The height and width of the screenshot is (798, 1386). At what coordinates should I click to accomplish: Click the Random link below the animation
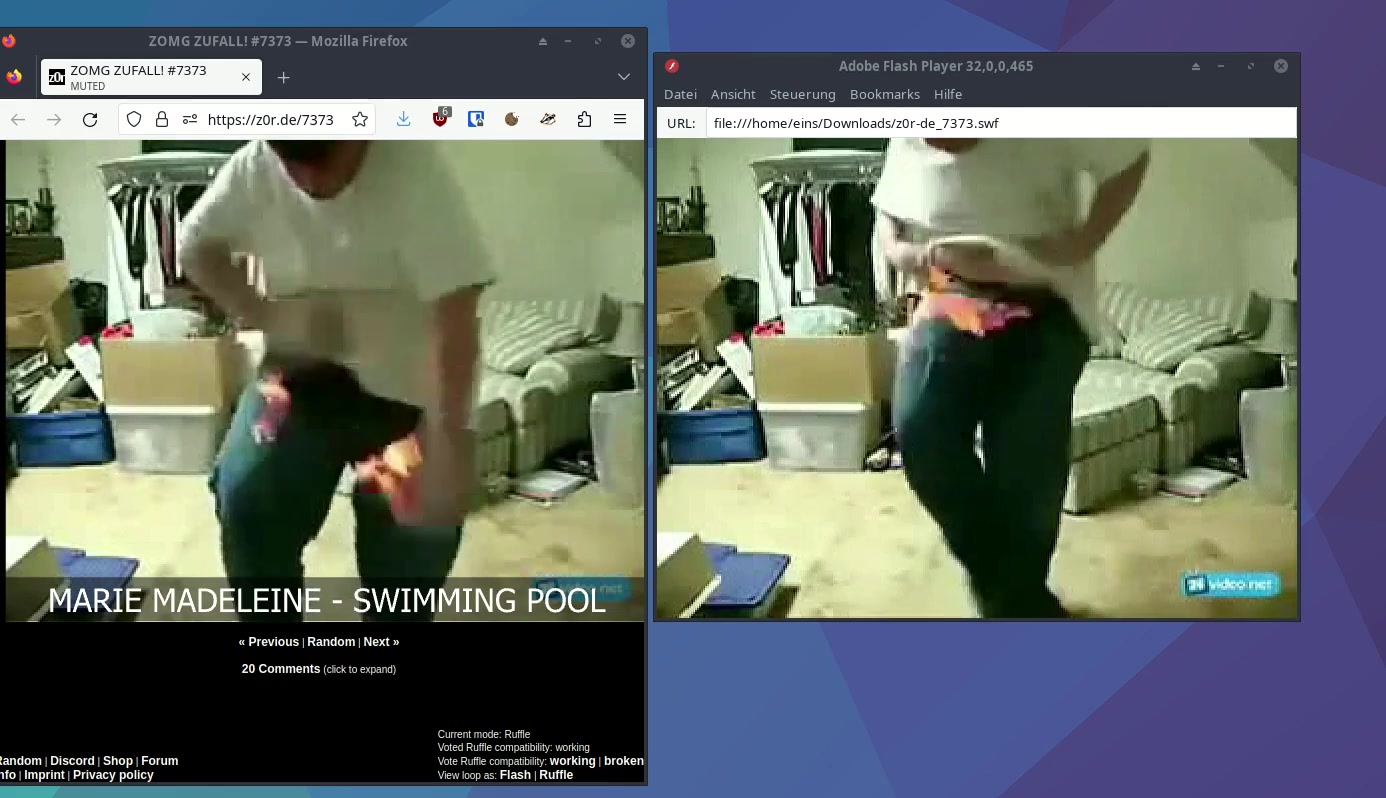[330, 641]
